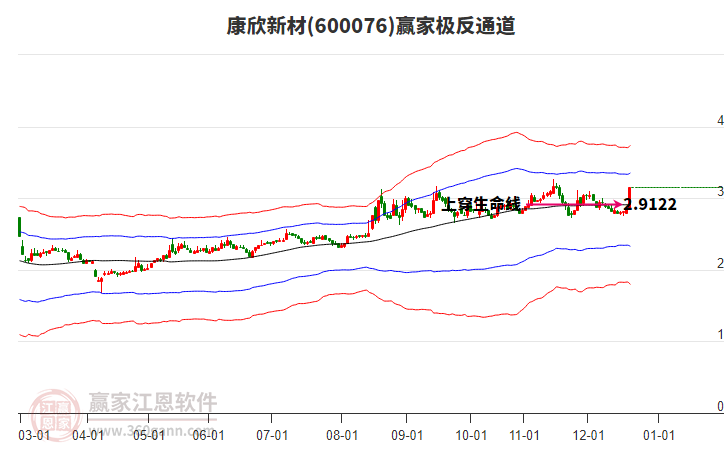Click the 09-01 date axis label
This screenshot has height=450, width=726.
407,436
